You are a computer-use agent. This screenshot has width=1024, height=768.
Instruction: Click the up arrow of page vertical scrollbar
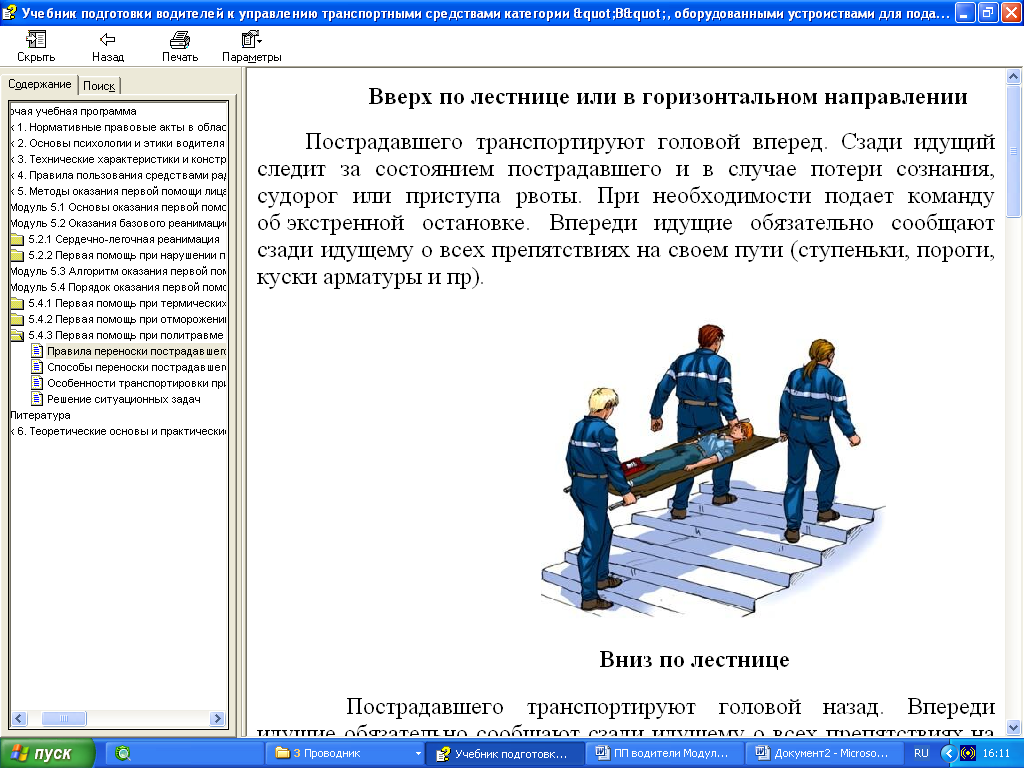(x=1014, y=76)
